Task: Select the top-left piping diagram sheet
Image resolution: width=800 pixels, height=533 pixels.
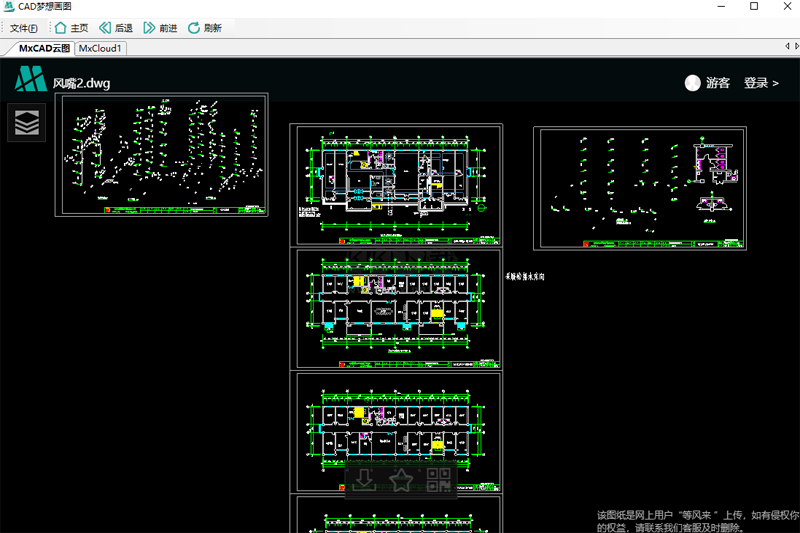Action: click(161, 155)
